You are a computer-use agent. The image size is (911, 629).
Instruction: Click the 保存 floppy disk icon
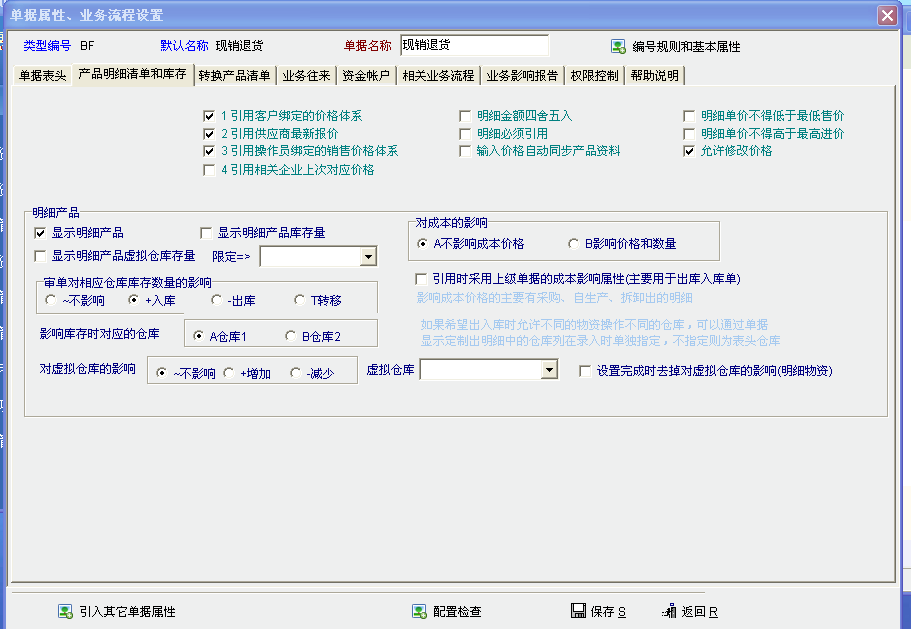point(577,611)
